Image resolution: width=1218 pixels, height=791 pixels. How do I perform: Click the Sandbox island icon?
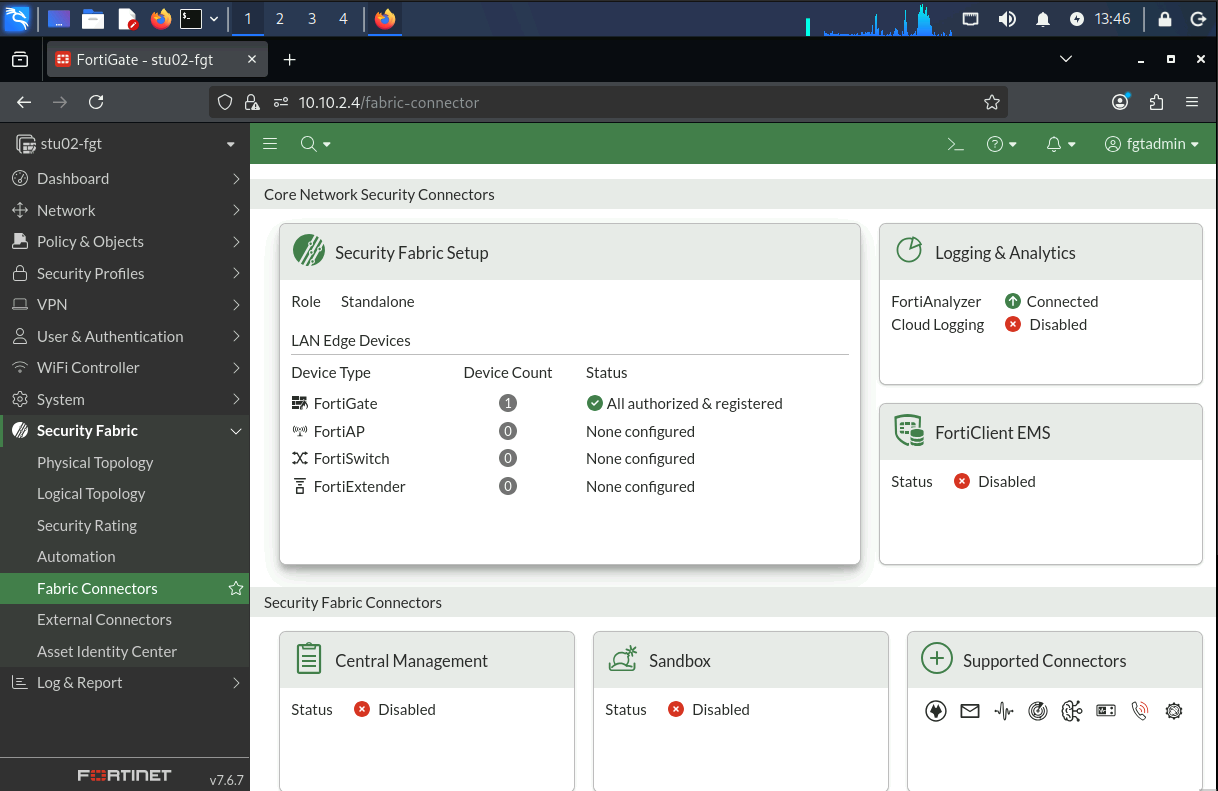pos(623,659)
